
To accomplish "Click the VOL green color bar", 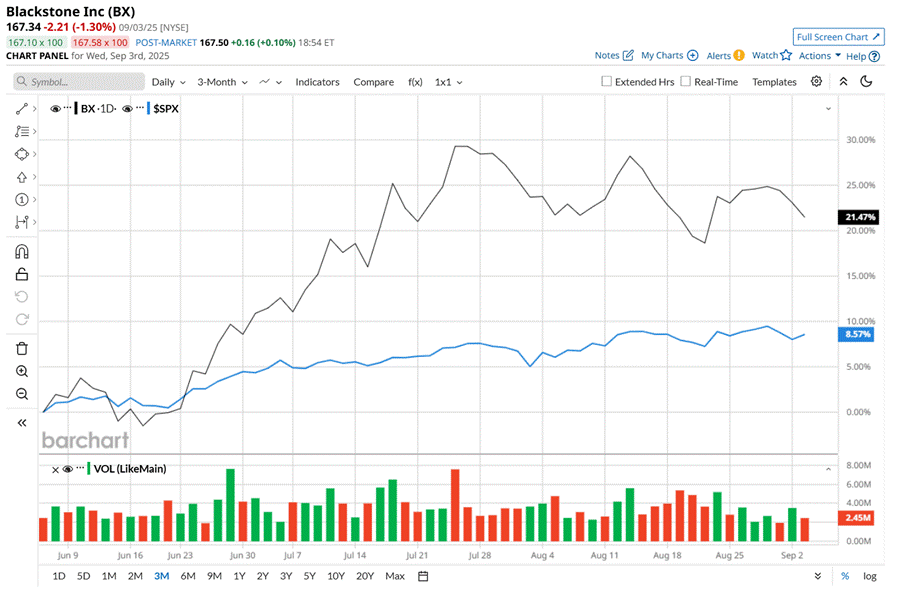I will pos(88,469).
